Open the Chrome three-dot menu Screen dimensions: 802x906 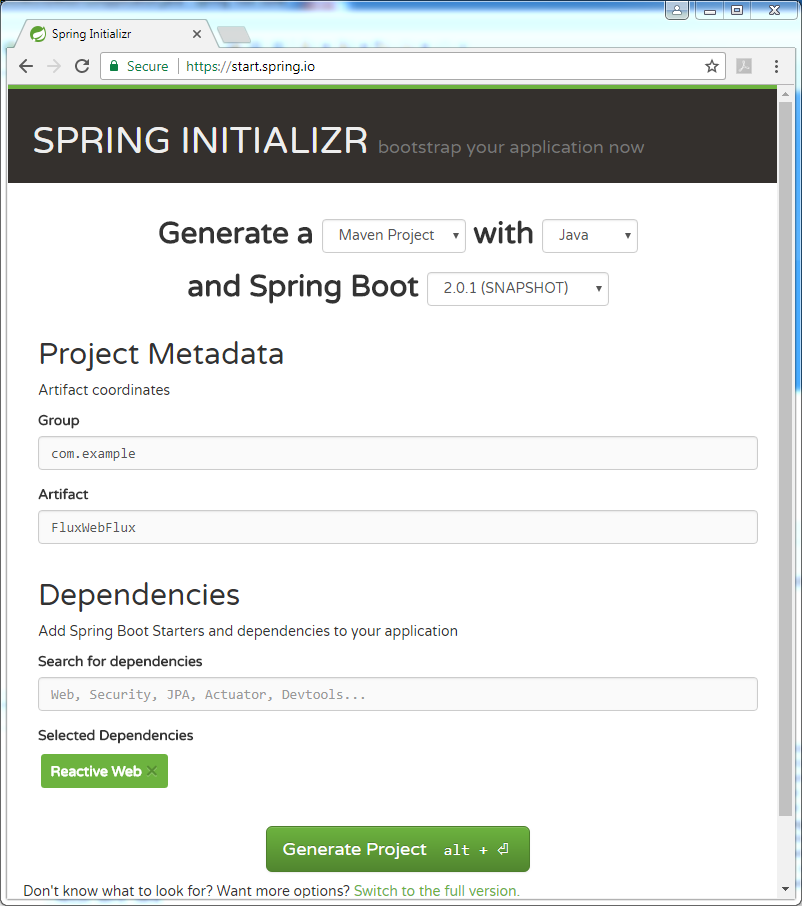pos(776,66)
